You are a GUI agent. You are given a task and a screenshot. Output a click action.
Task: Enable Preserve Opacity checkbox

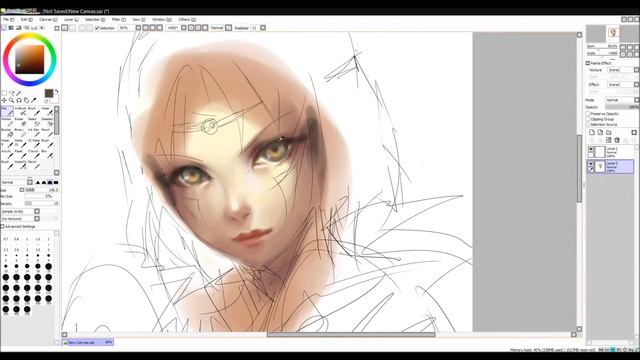pyautogui.click(x=588, y=113)
